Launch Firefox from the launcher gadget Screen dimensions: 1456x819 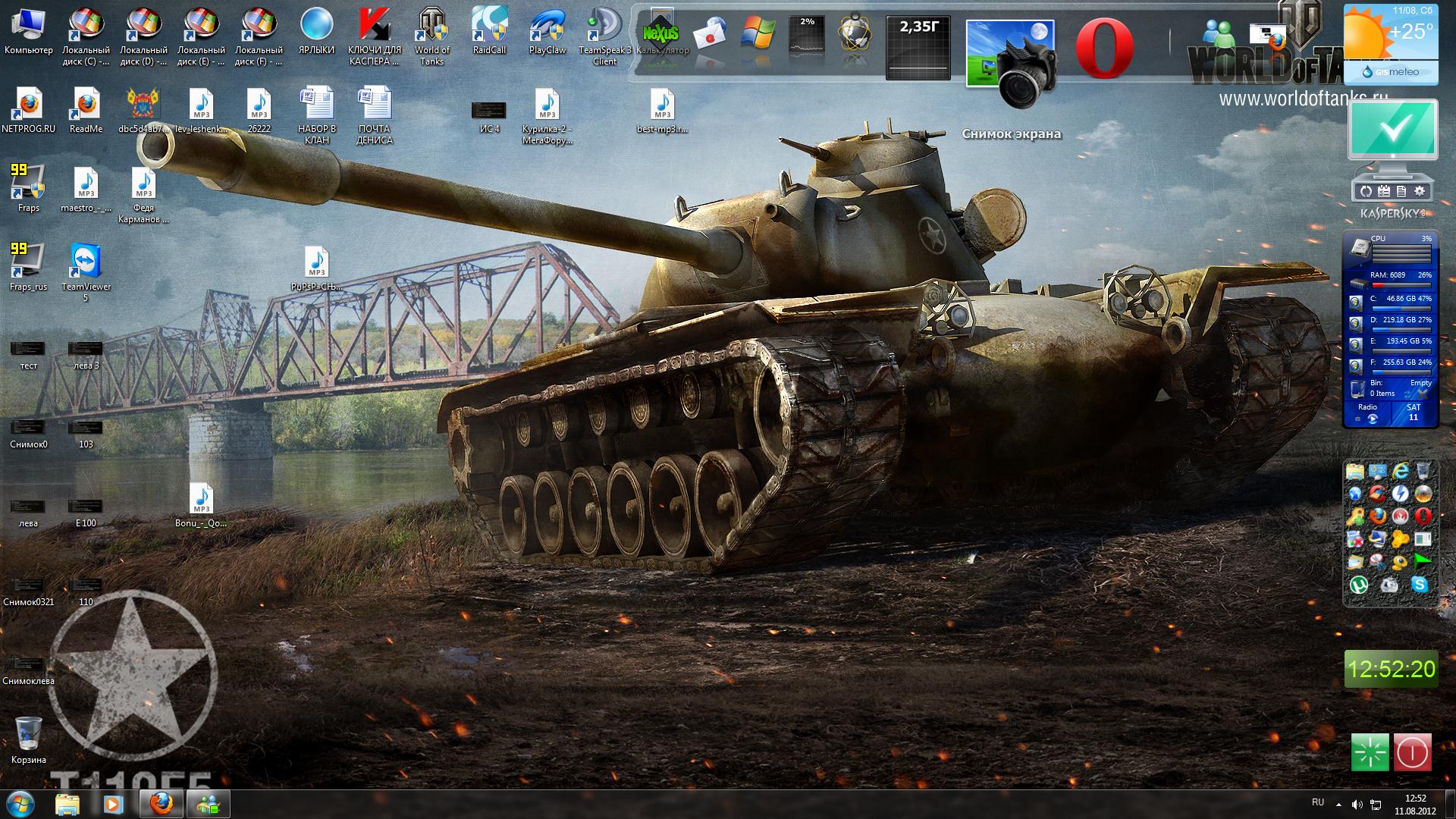click(1379, 516)
